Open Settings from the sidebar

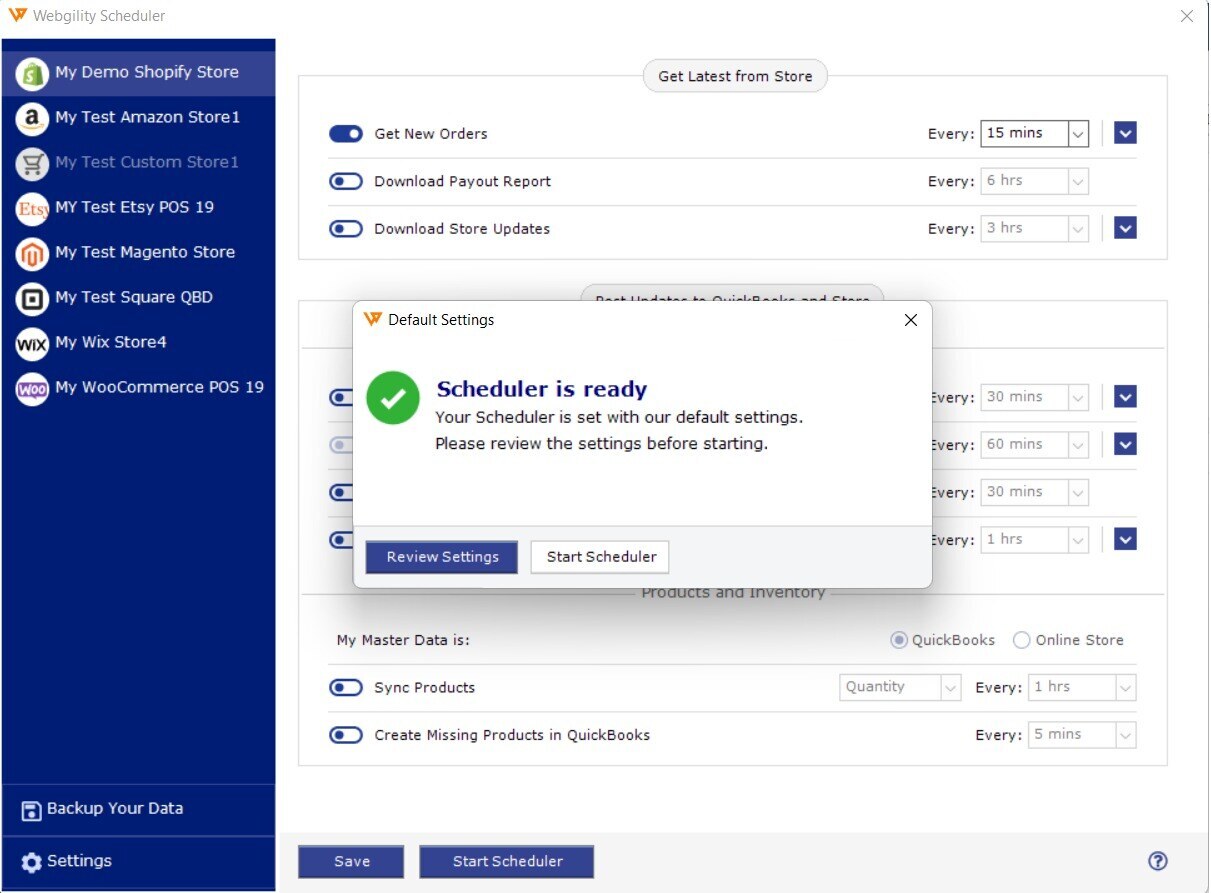pos(79,861)
